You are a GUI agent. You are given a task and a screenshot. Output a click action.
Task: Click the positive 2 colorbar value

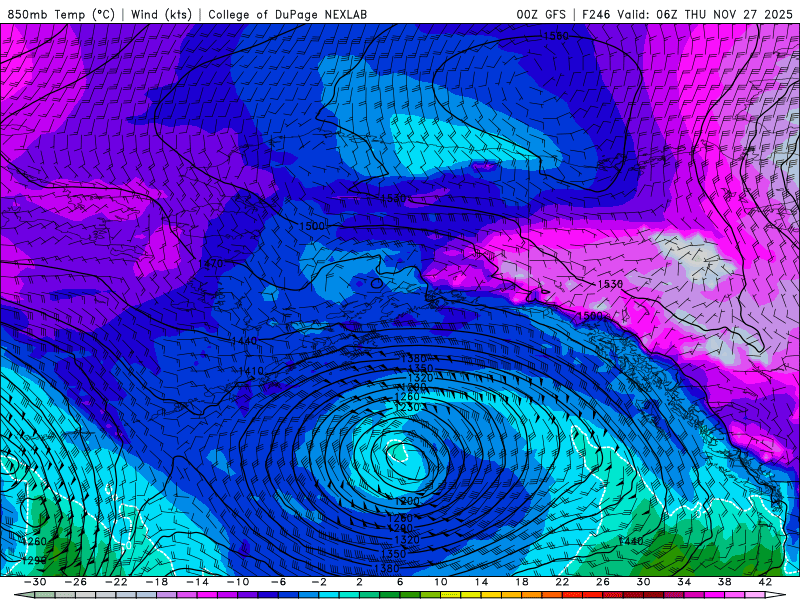[359, 582]
